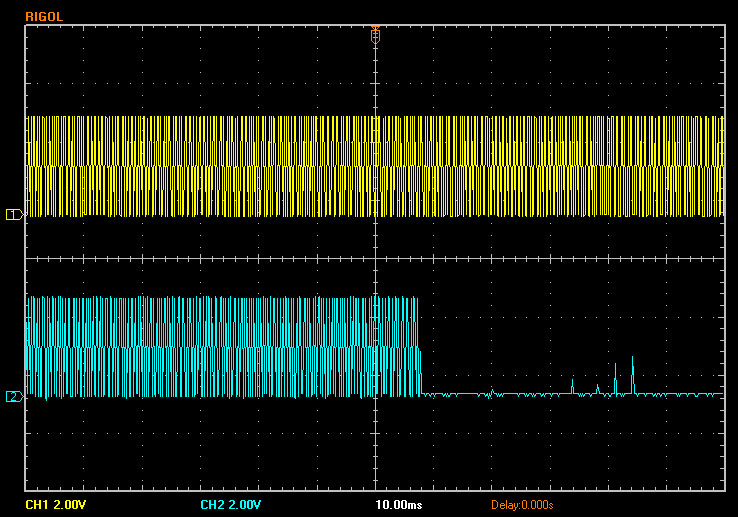Select the cyan CH2 ground level marker
The image size is (738, 517).
14,396
